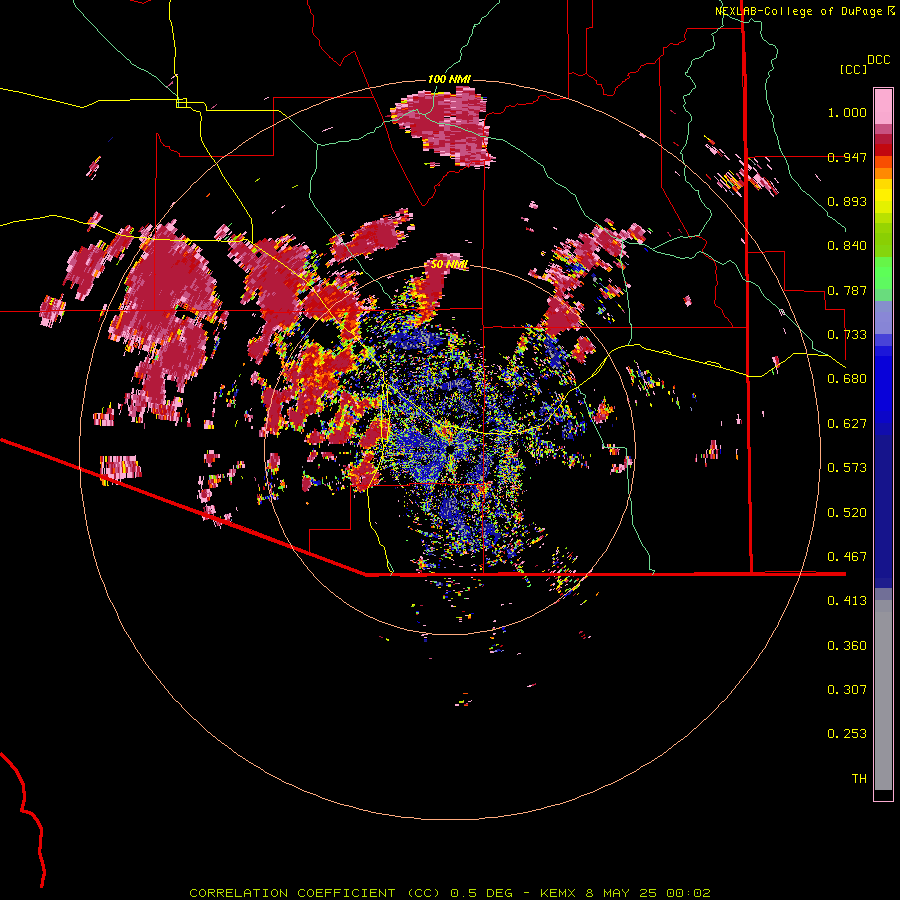The width and height of the screenshot is (900, 900).
Task: Select the 0.467 scale value
Action: (847, 557)
